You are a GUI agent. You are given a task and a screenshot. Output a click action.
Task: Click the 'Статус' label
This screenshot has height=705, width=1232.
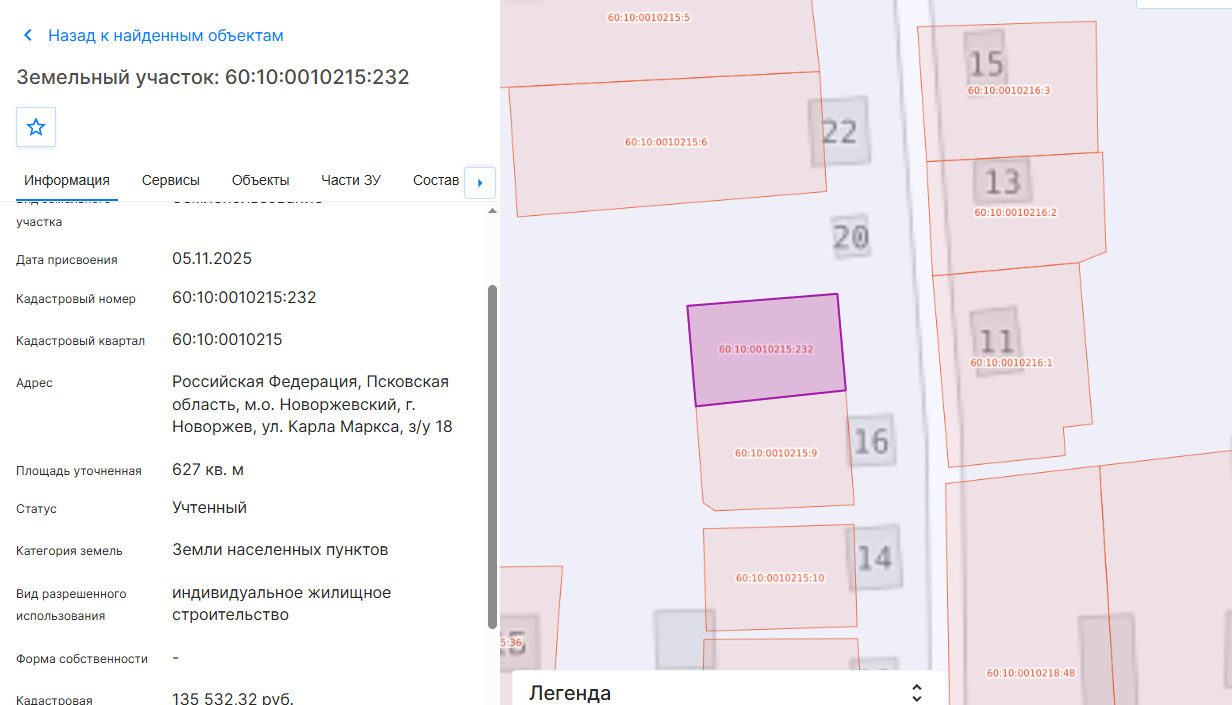37,509
